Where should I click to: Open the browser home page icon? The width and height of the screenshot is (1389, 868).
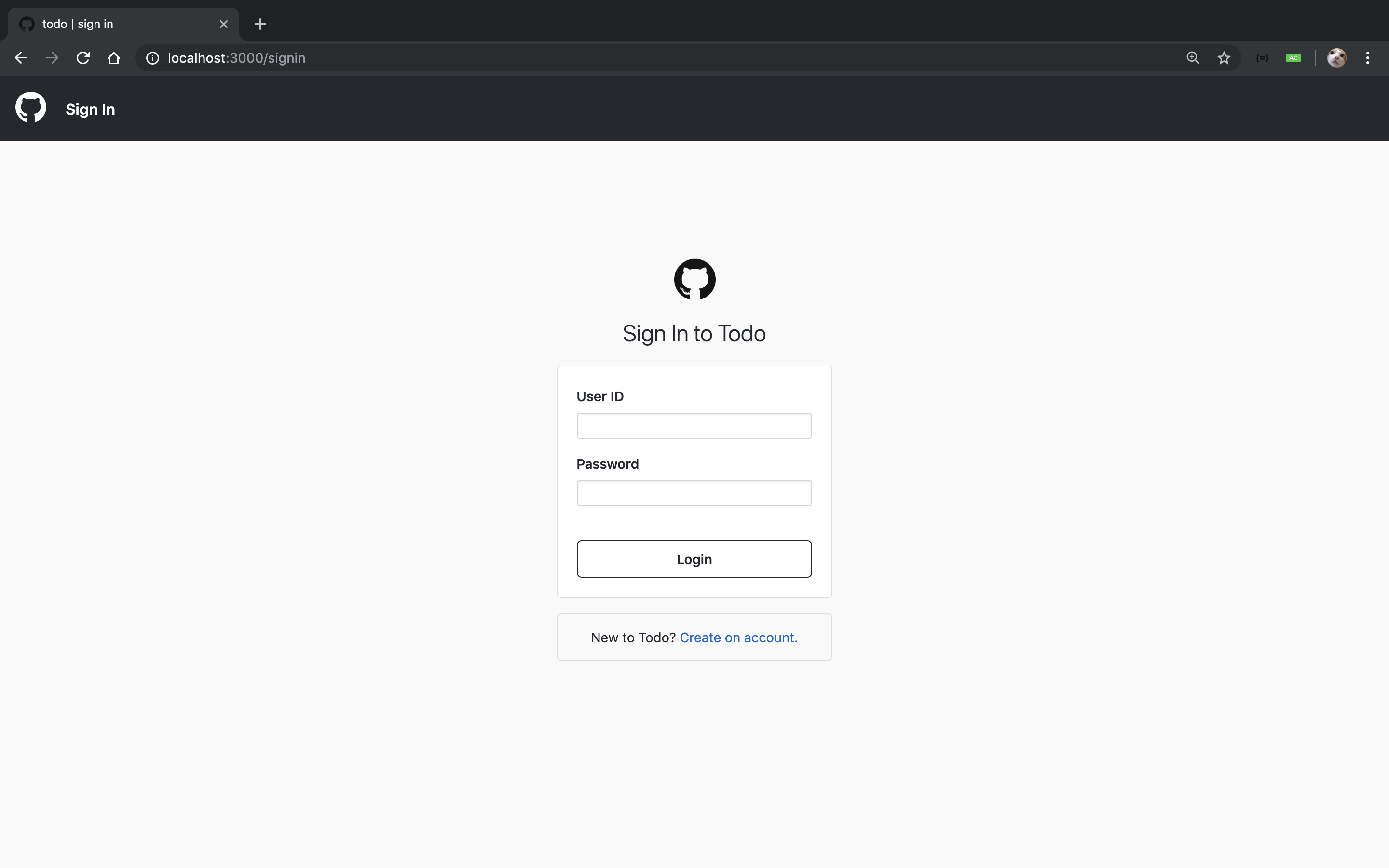pos(114,58)
